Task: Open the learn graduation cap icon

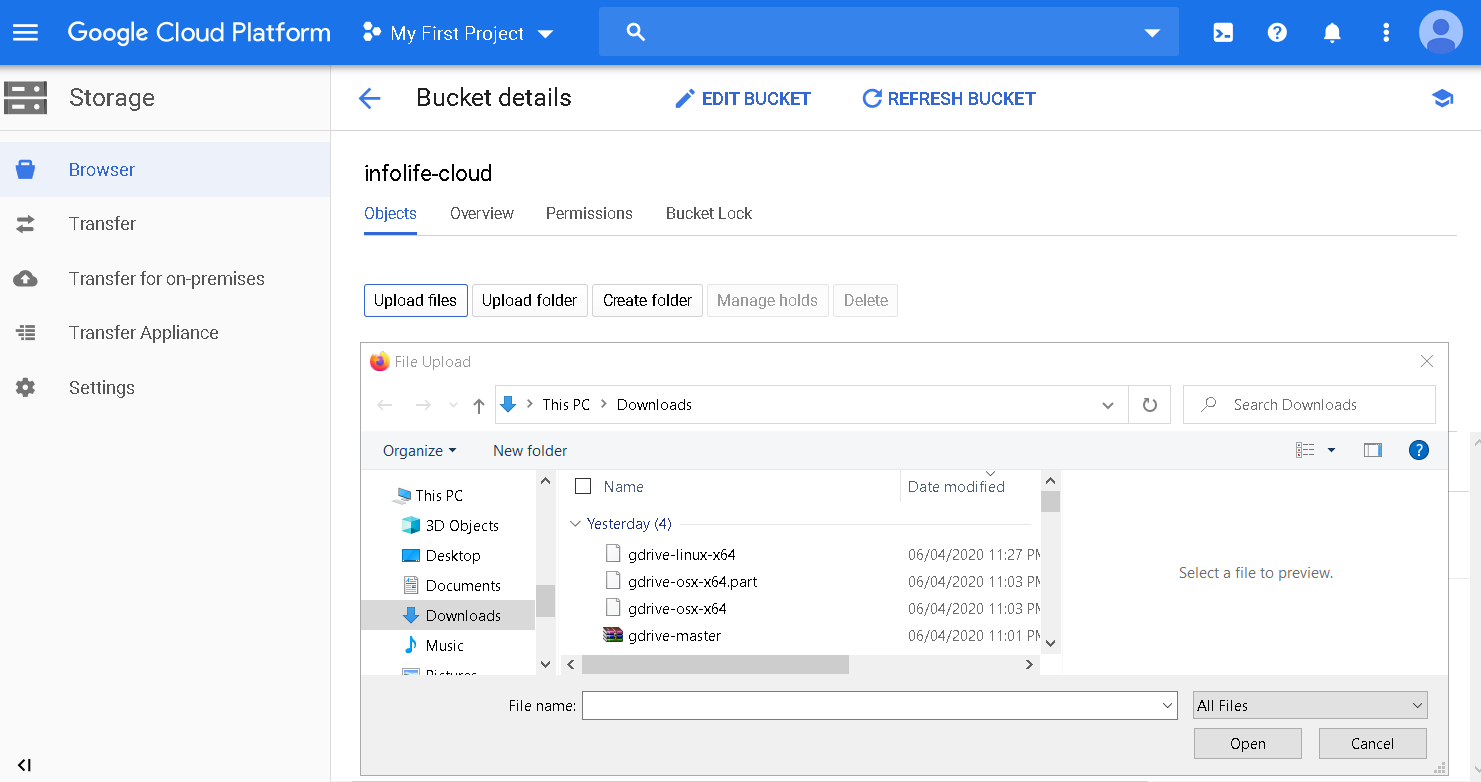Action: [x=1442, y=98]
